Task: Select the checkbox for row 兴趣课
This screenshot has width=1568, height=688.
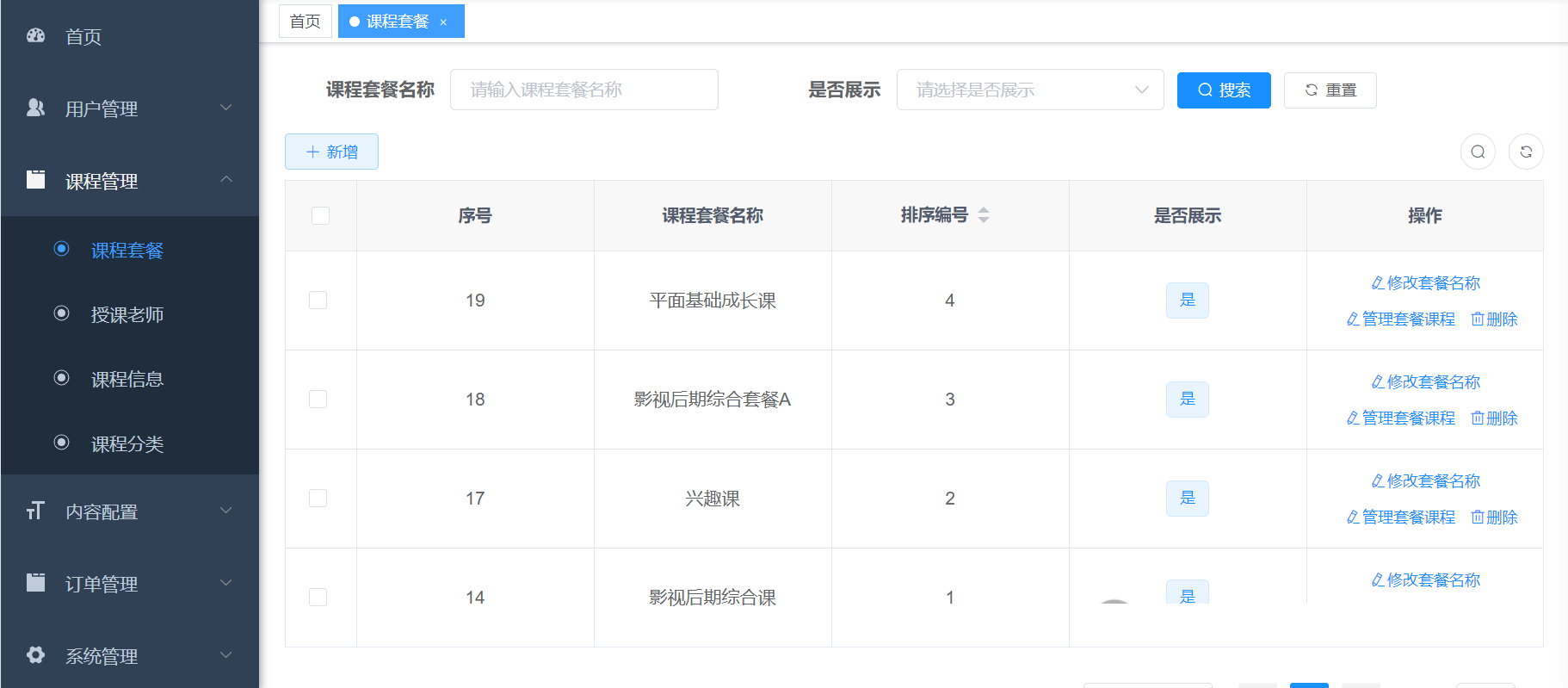Action: (318, 499)
